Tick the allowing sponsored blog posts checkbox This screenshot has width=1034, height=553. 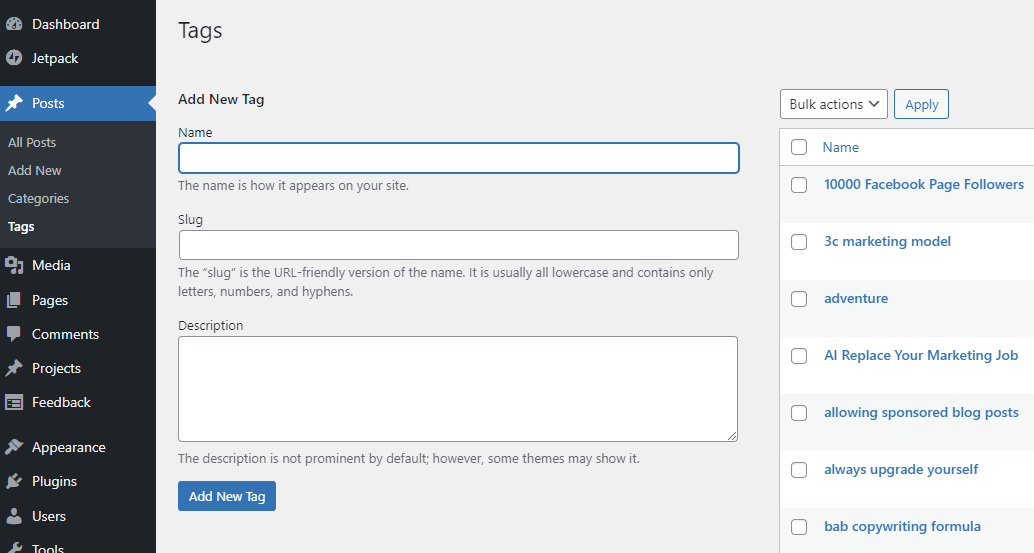coord(799,413)
